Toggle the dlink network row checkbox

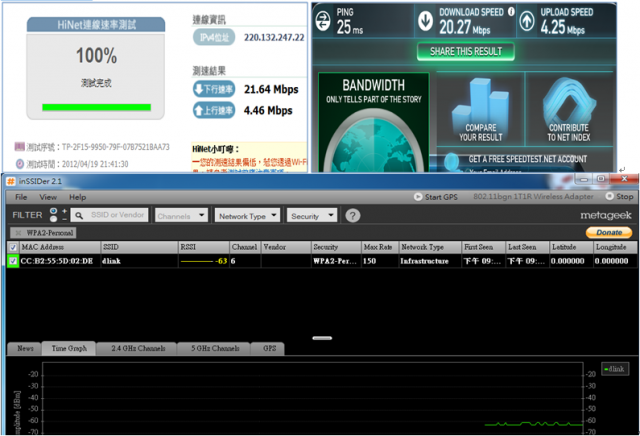[13, 261]
